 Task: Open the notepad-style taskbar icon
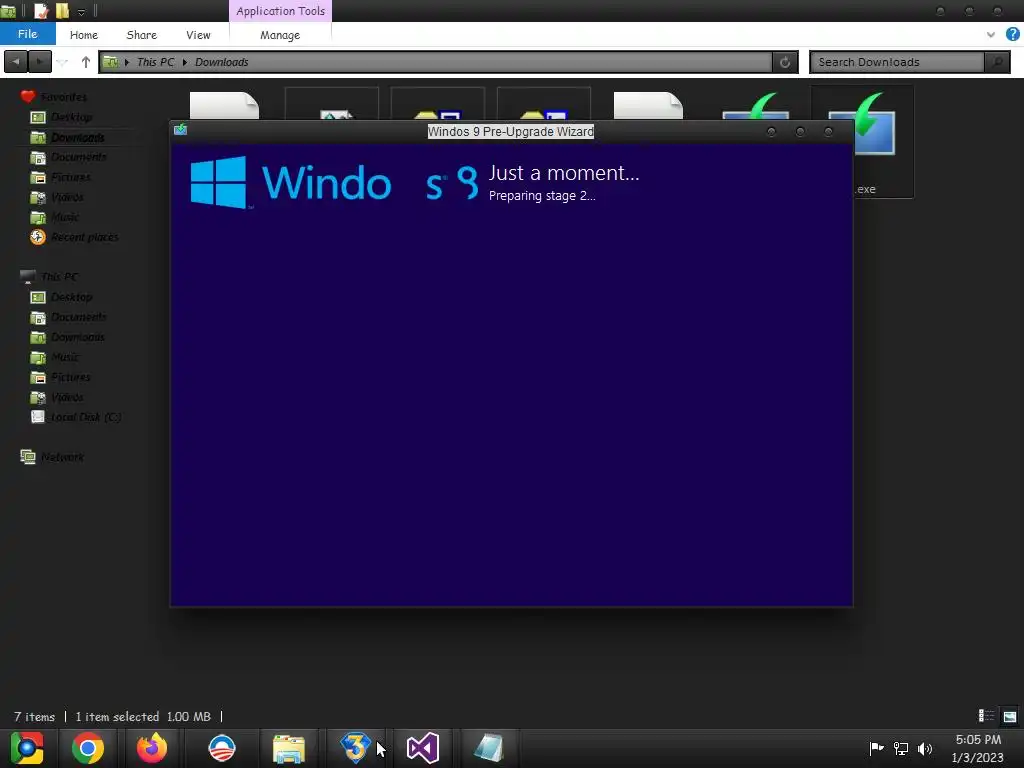[489, 748]
